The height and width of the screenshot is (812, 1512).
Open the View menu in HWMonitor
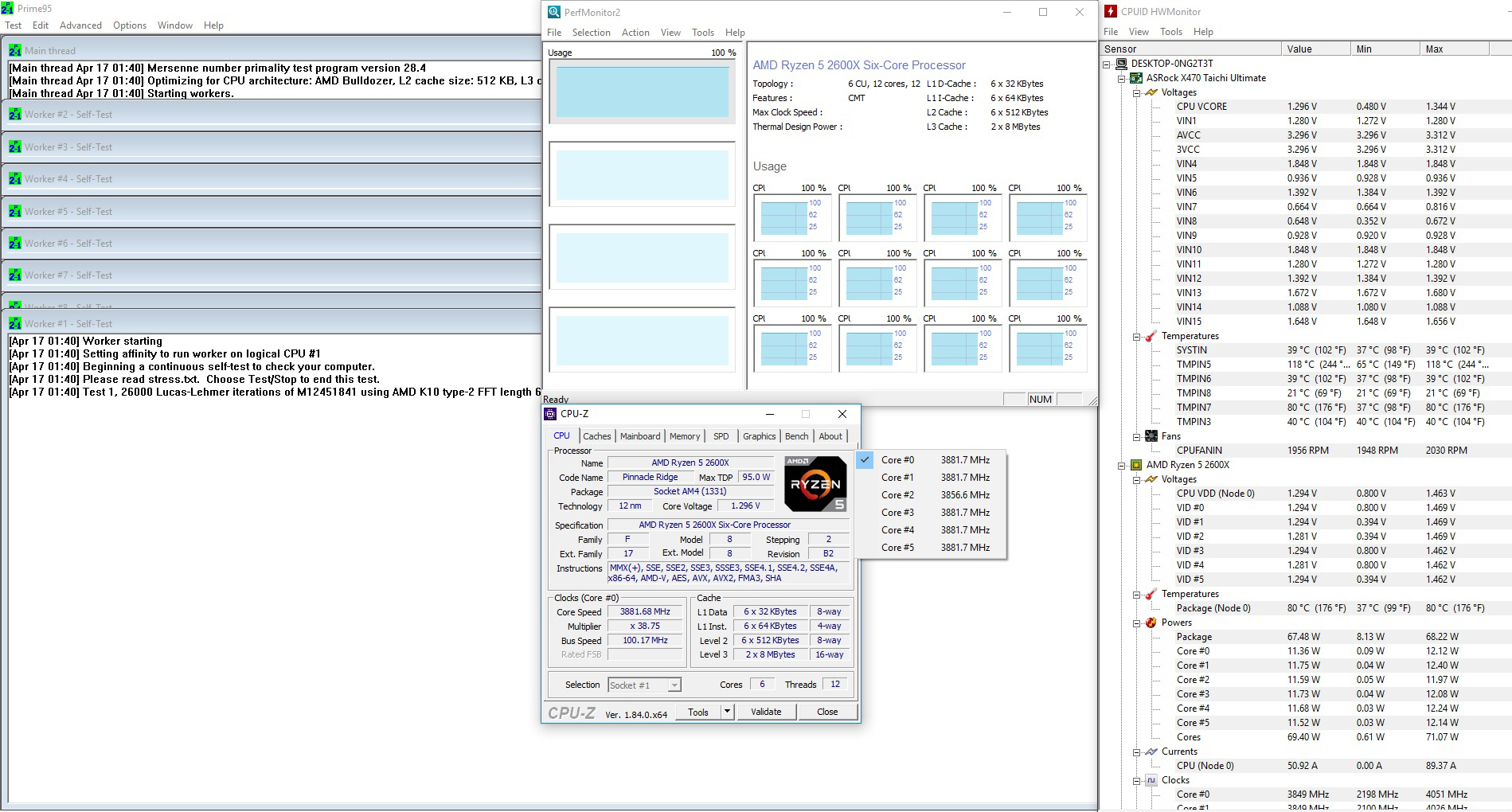click(x=1139, y=32)
